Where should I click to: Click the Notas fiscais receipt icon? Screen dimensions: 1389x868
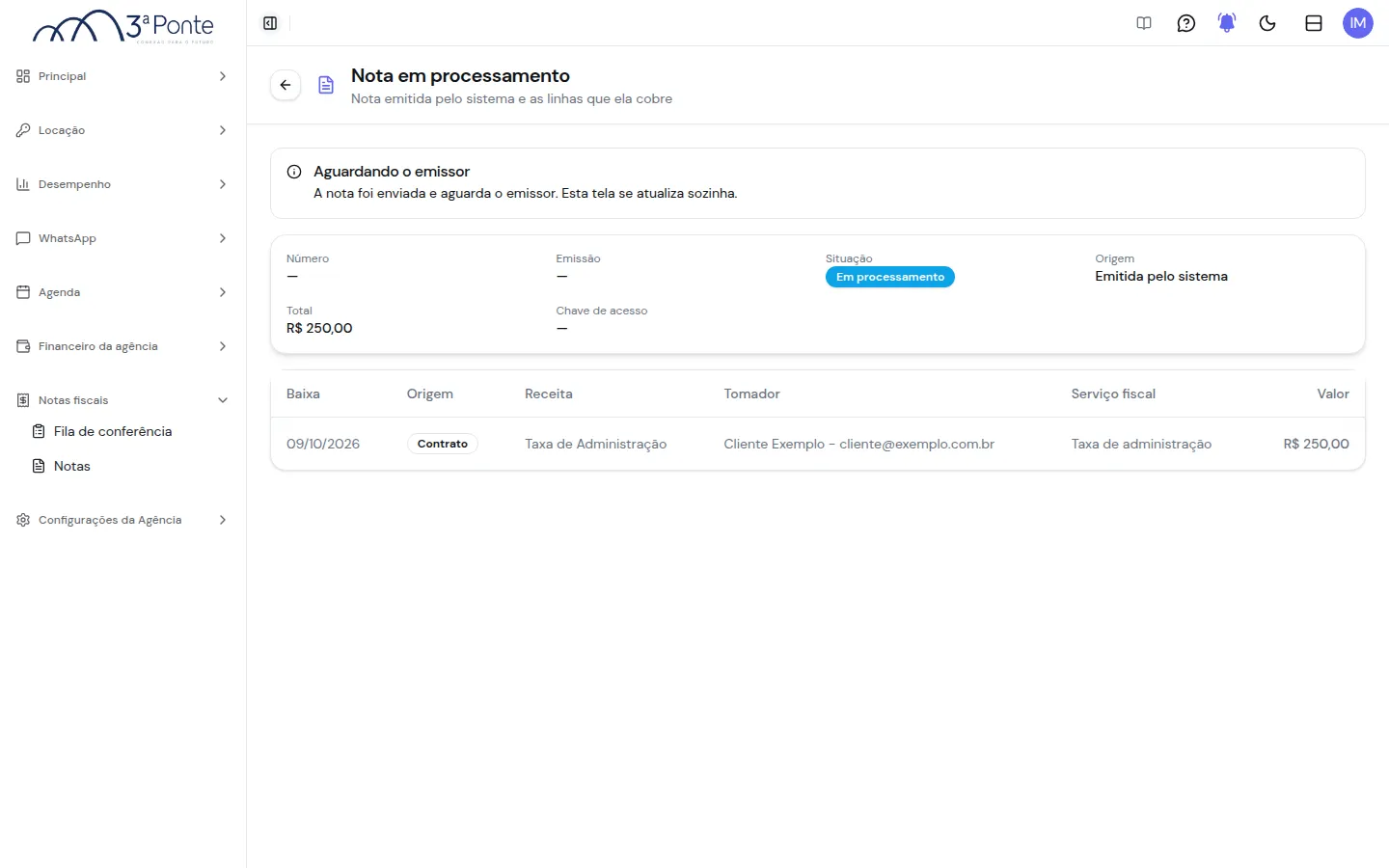[23, 400]
